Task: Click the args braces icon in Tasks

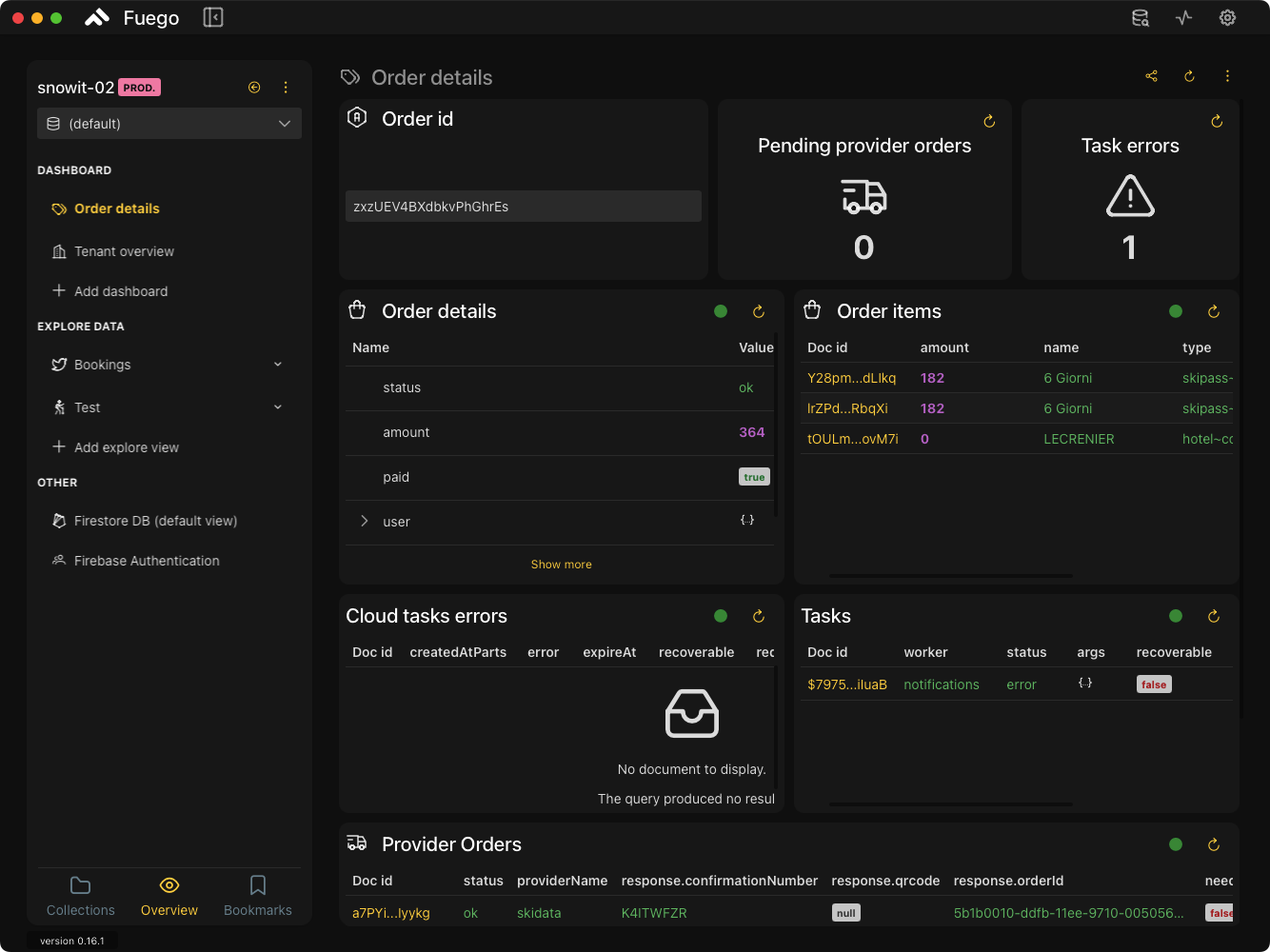Action: click(1085, 683)
